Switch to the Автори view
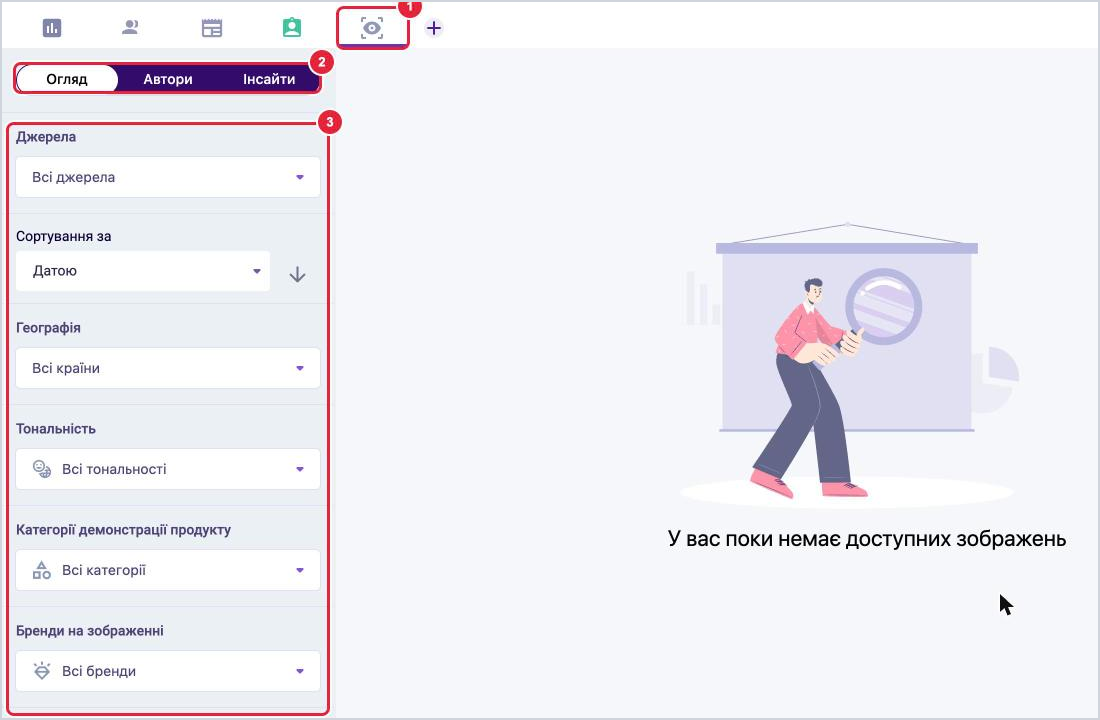The height and width of the screenshot is (720, 1100). [168, 79]
